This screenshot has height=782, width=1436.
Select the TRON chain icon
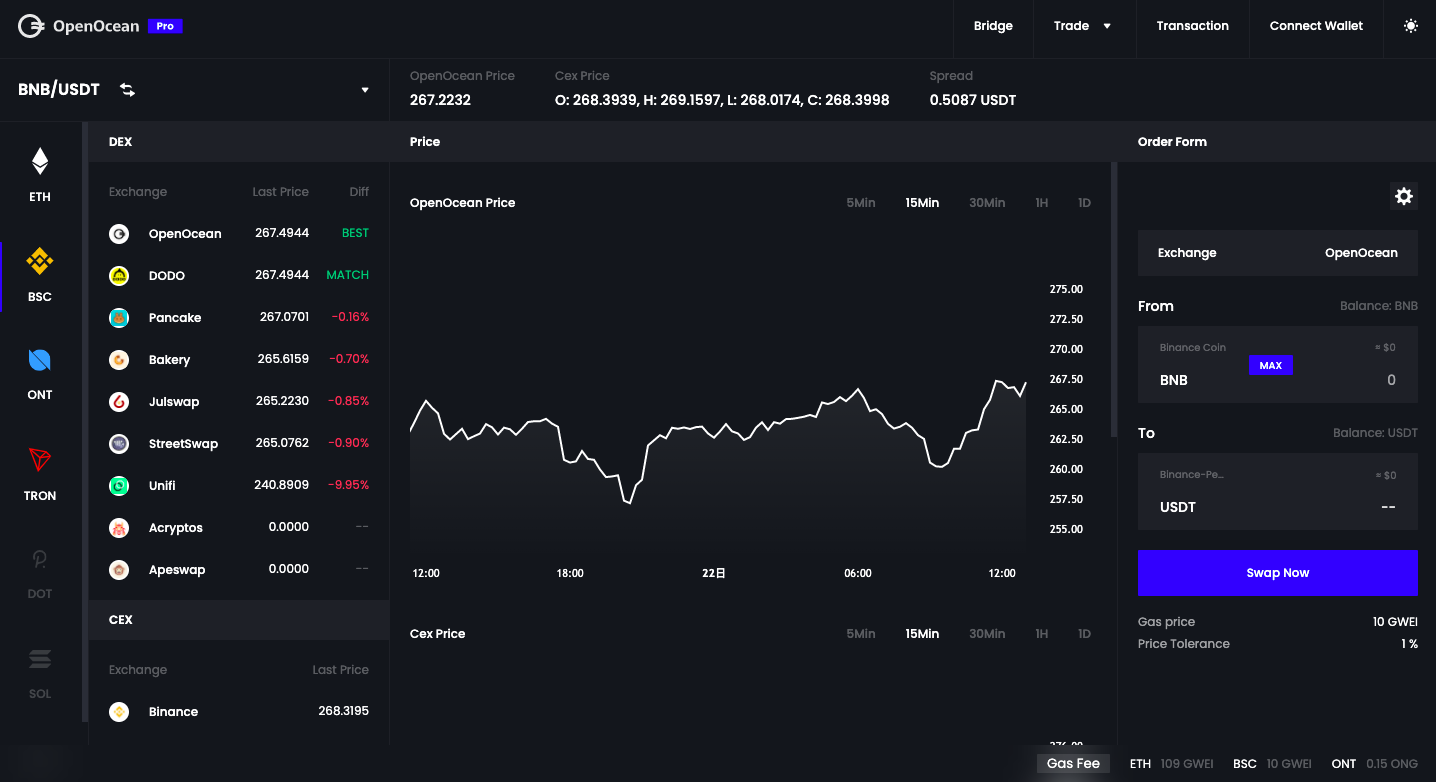(40, 460)
